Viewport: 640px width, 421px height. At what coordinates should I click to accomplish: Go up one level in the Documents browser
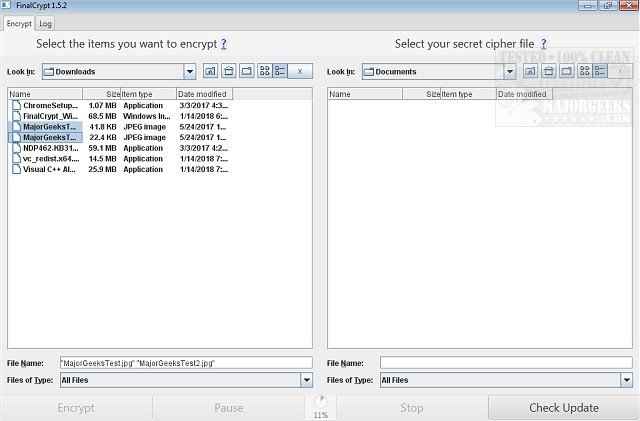click(531, 72)
